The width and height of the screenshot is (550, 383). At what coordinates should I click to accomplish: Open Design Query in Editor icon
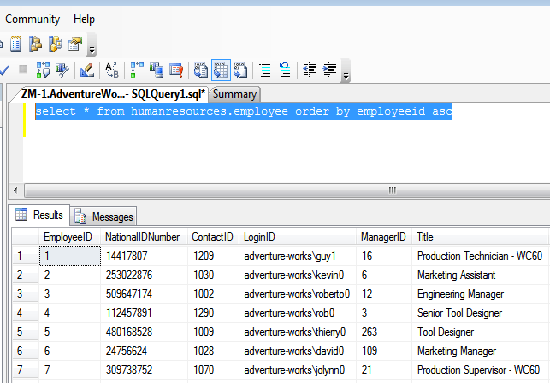pos(87,70)
